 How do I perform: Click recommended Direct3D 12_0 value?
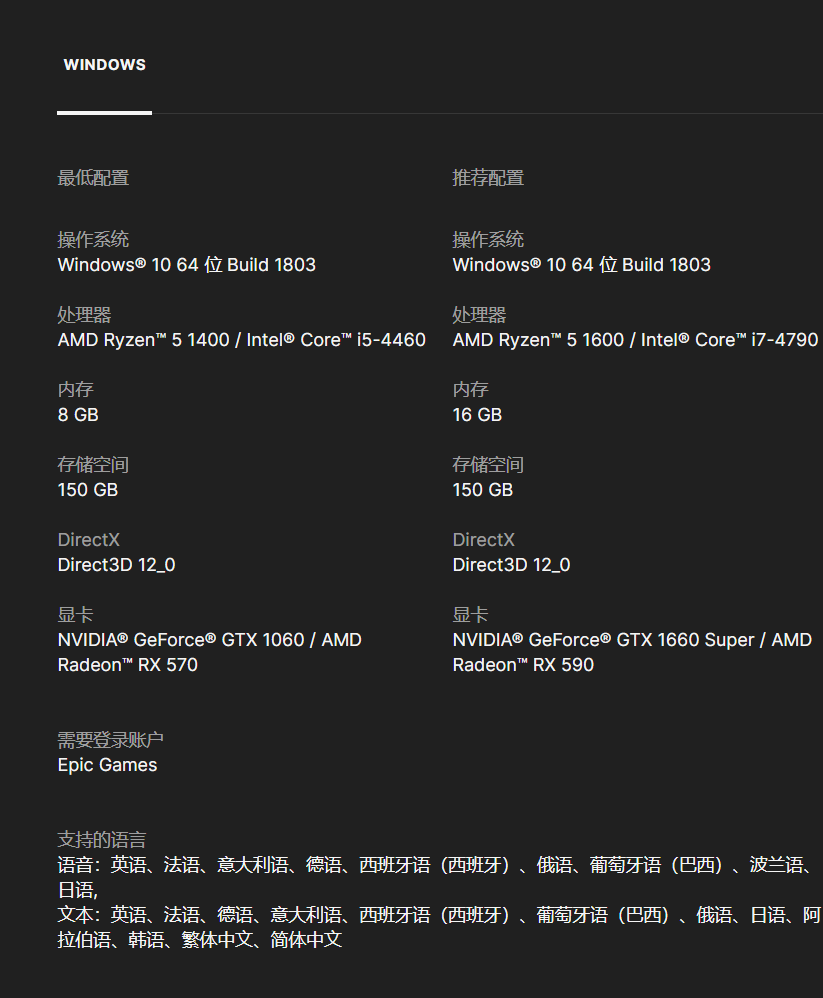[511, 565]
